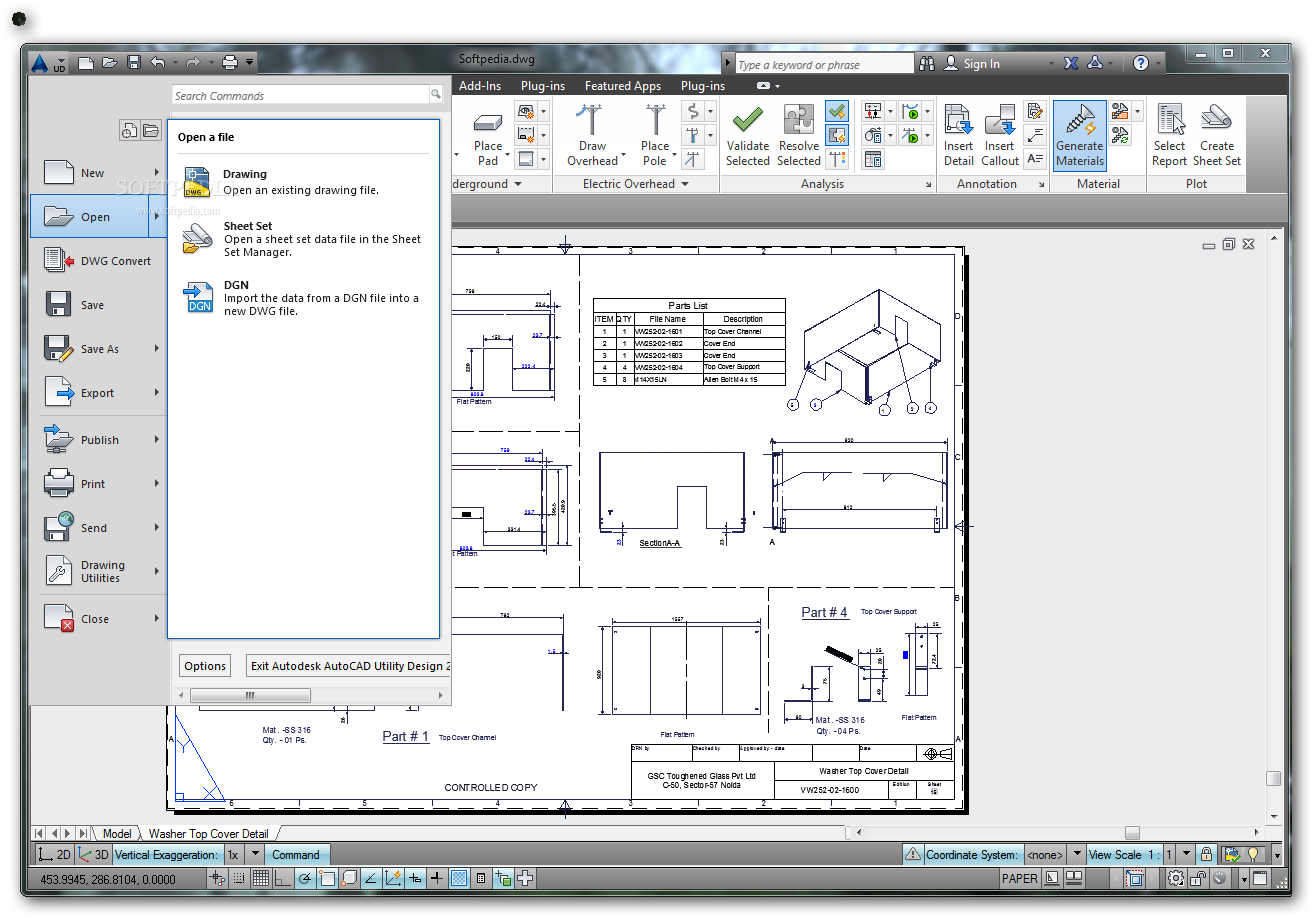Viewport: 1312px width, 917px height.
Task: Toggle Show/Hide Transparency in status bar
Action: tap(459, 879)
